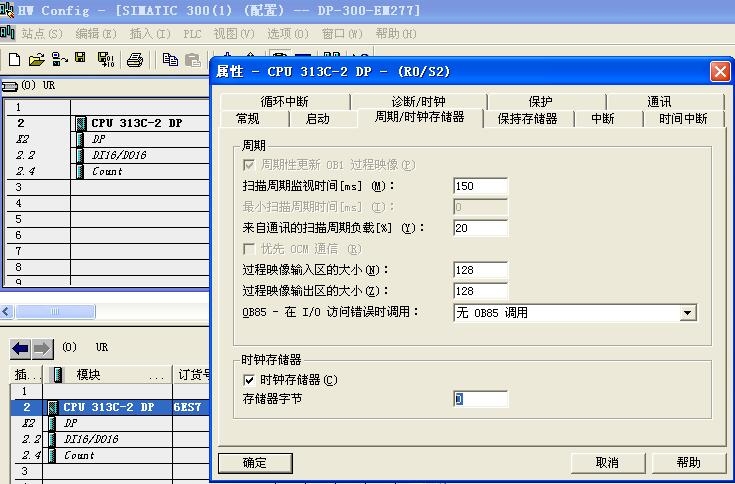The image size is (735, 484).
Task: Open the 编辑 menu
Action: tap(96, 34)
